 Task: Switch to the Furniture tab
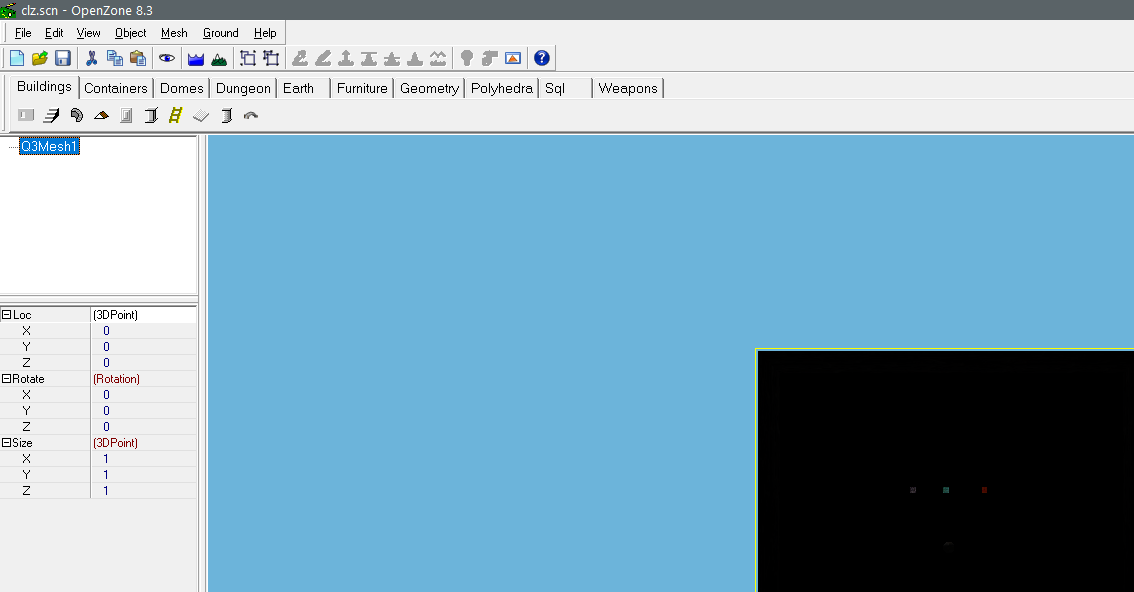[361, 88]
